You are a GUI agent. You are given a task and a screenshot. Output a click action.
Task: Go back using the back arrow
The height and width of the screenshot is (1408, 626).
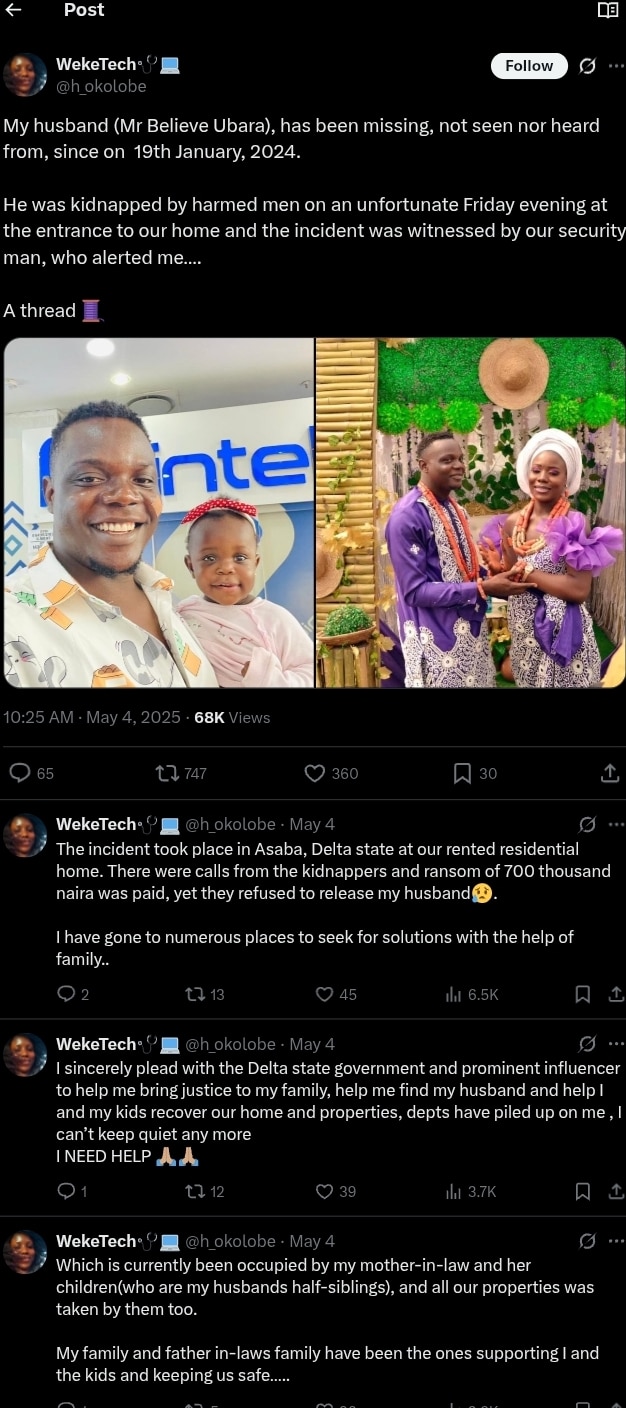[x=14, y=10]
